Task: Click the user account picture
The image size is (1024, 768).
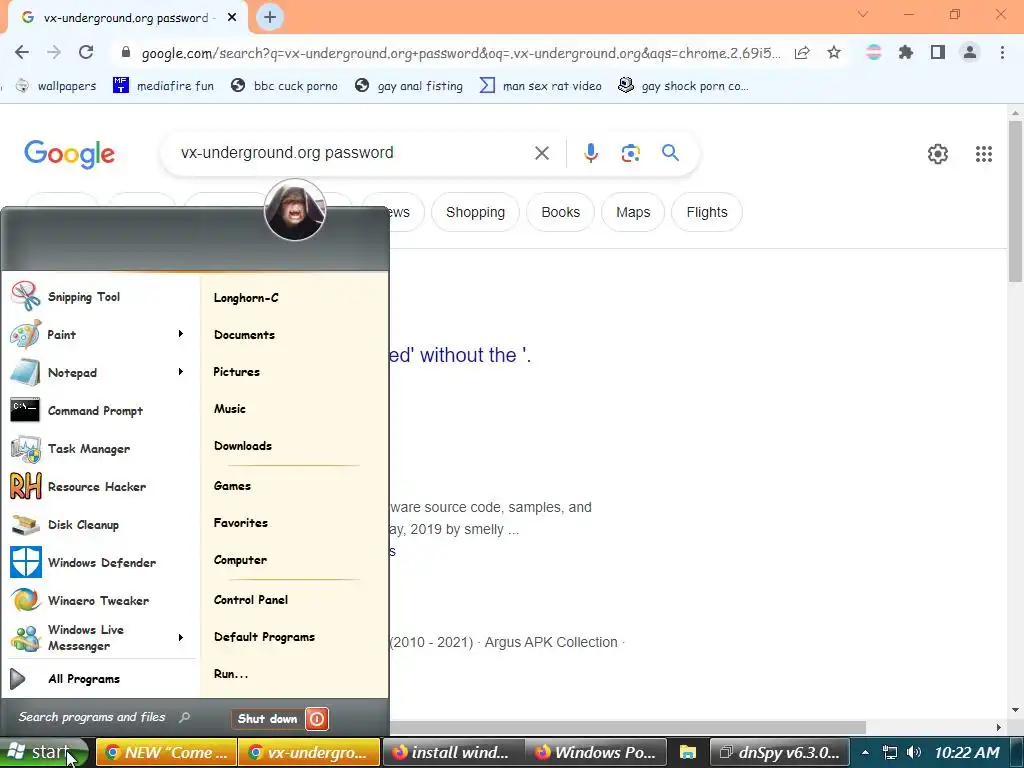Action: point(295,210)
